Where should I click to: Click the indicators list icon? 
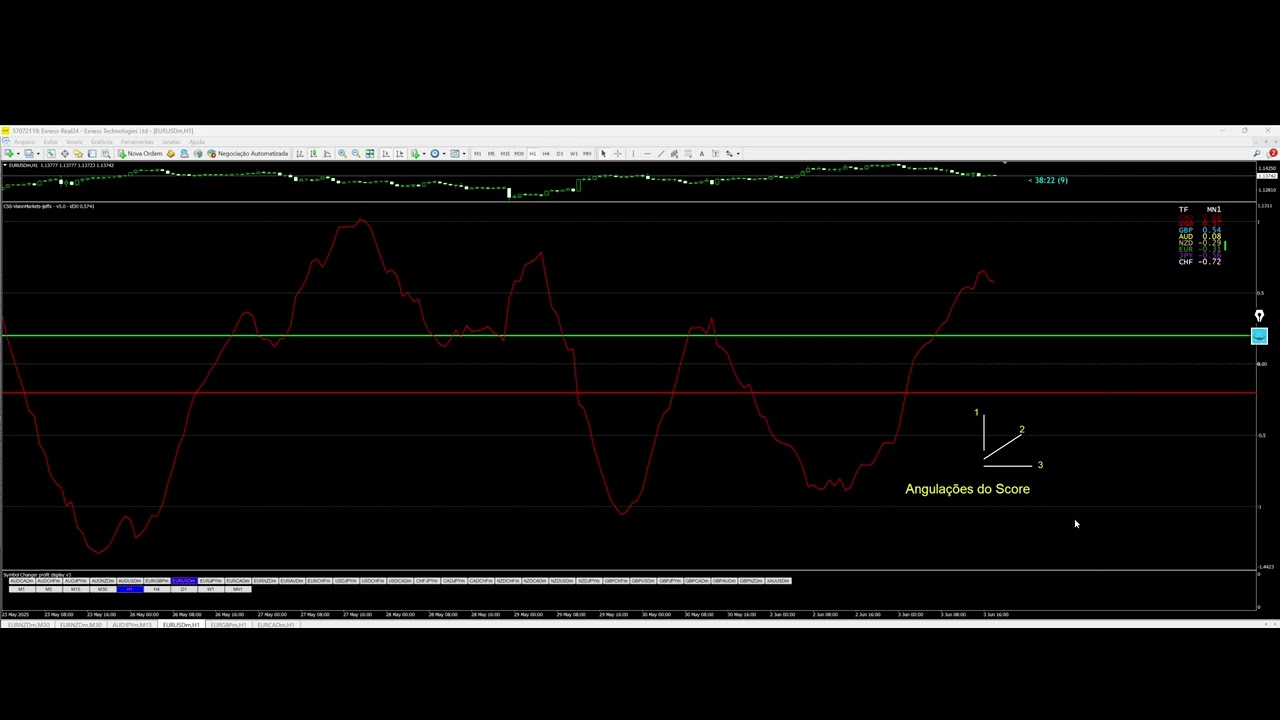[414, 154]
